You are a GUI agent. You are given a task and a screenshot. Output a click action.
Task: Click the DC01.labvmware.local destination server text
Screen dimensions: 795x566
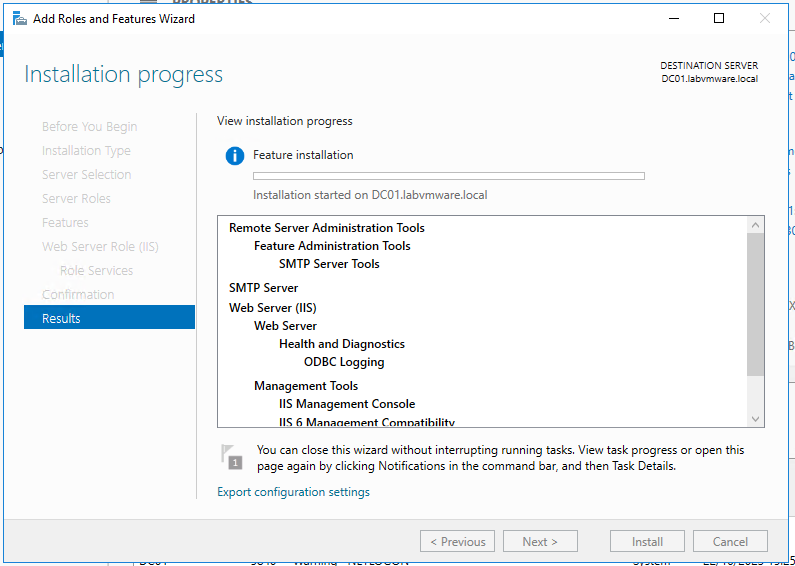[710, 79]
